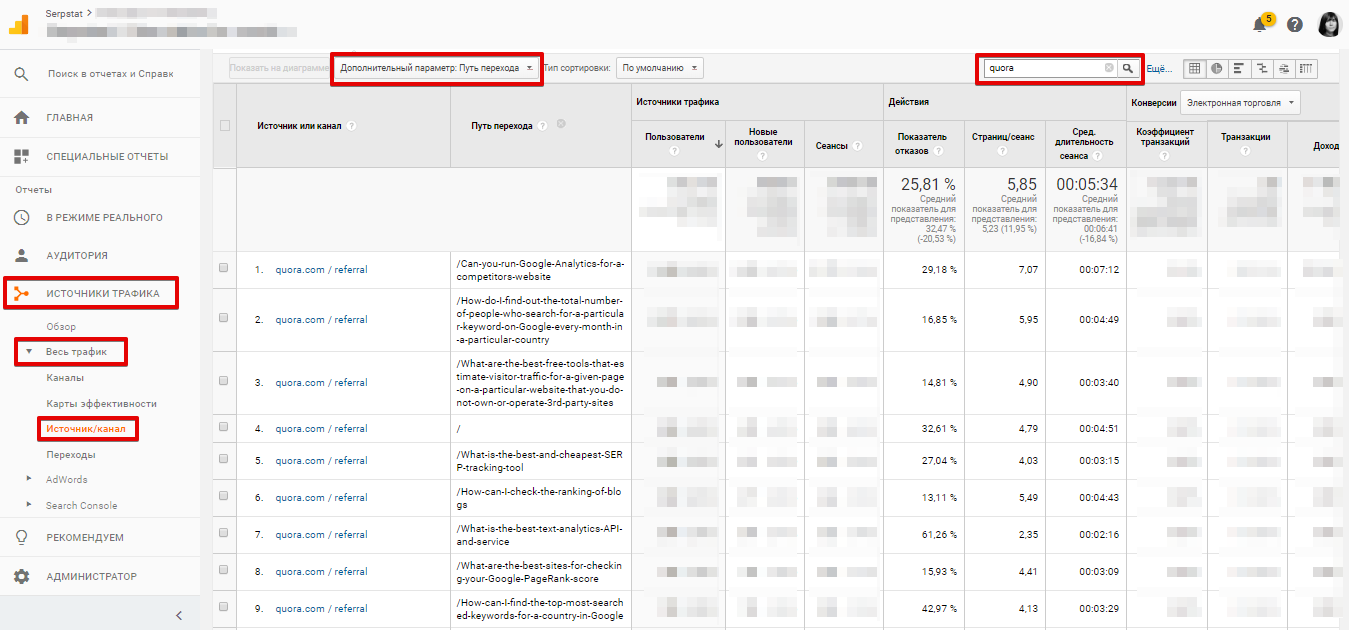Show help for Путь перехода column

542,126
